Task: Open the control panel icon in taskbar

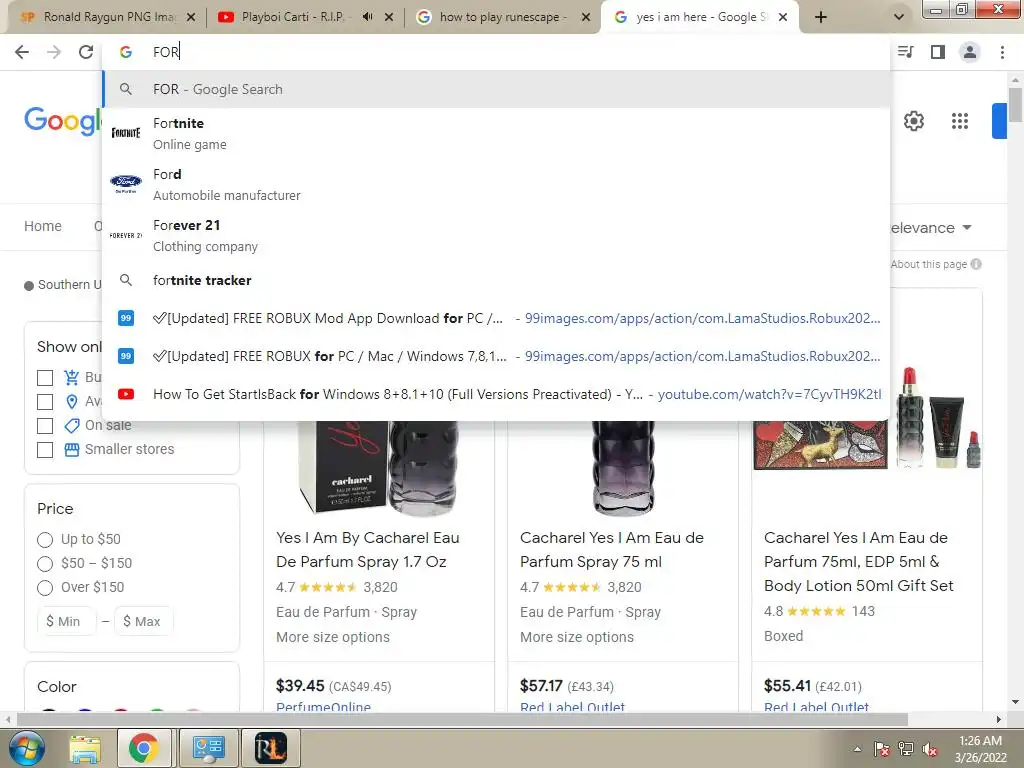Action: click(208, 748)
